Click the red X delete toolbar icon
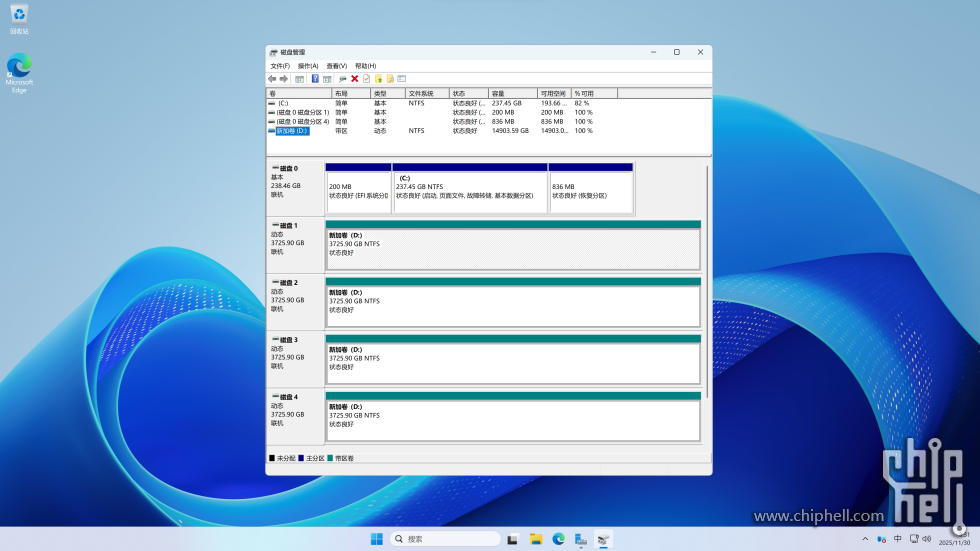The image size is (980, 551). pos(354,79)
